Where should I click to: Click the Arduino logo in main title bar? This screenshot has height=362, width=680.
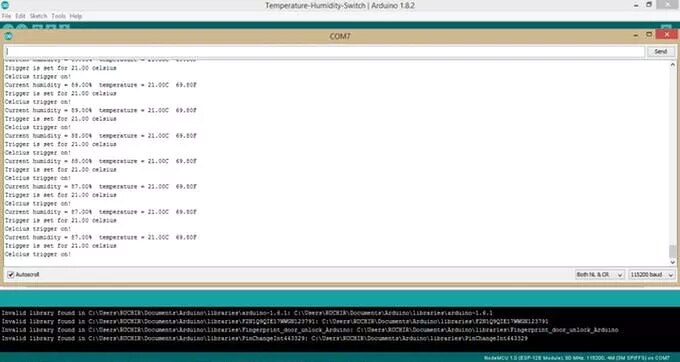click(x=5, y=5)
